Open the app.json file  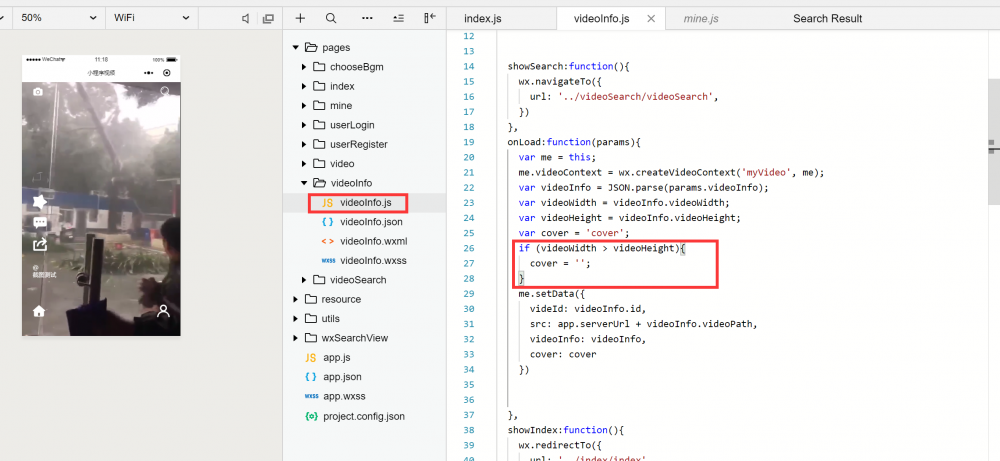(x=342, y=377)
